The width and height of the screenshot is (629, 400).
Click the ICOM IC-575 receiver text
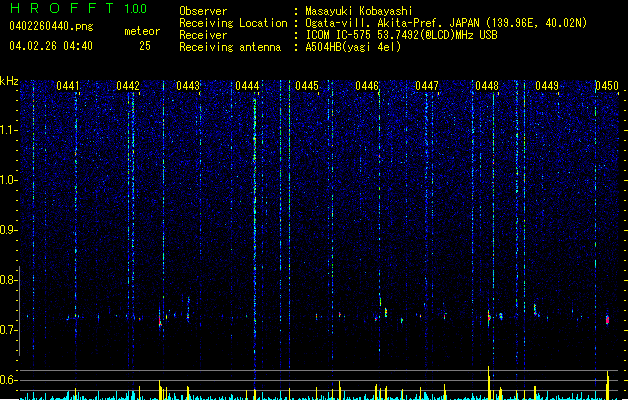401,35
